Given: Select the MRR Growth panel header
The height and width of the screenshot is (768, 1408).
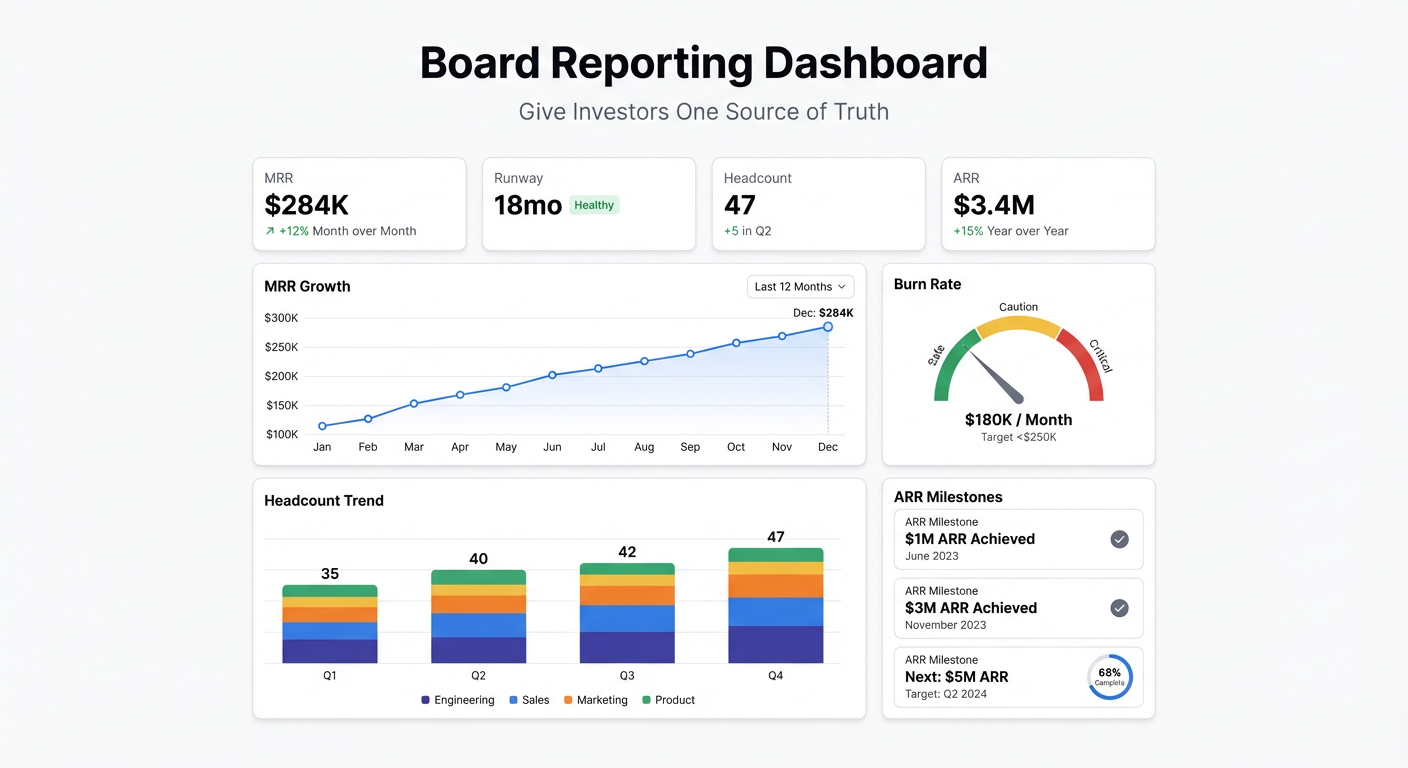Looking at the screenshot, I should pyautogui.click(x=307, y=286).
